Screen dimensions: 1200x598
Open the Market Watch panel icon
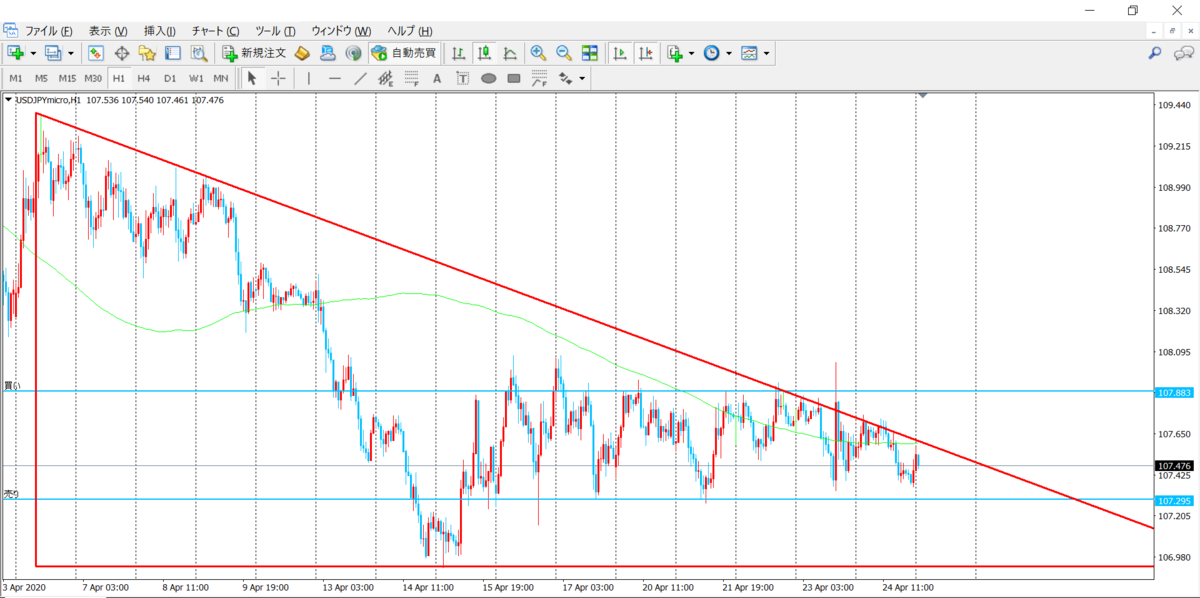(x=96, y=53)
